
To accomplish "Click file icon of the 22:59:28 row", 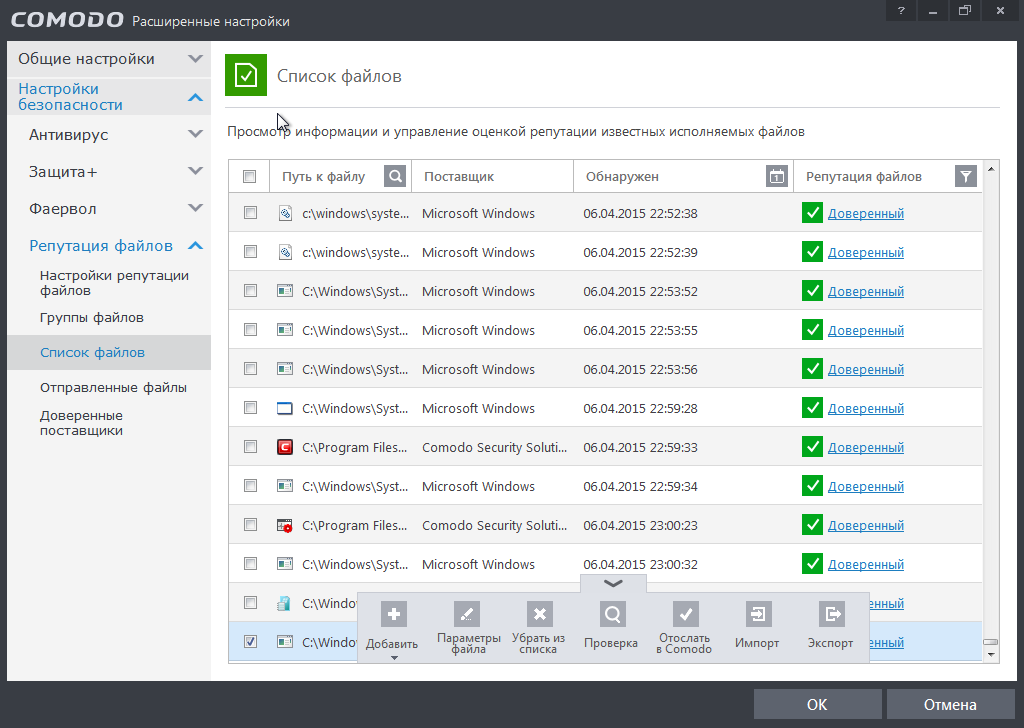I will [285, 408].
